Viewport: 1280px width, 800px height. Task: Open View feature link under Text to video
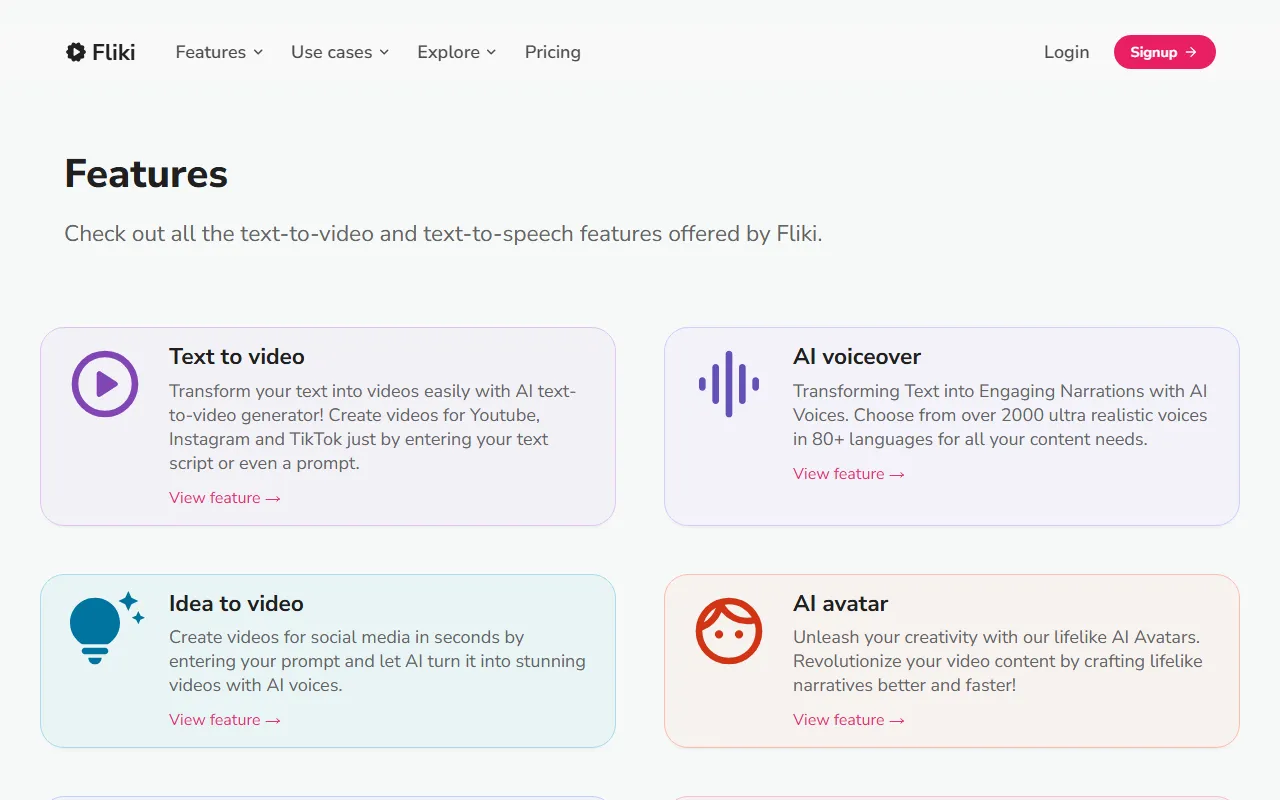224,498
